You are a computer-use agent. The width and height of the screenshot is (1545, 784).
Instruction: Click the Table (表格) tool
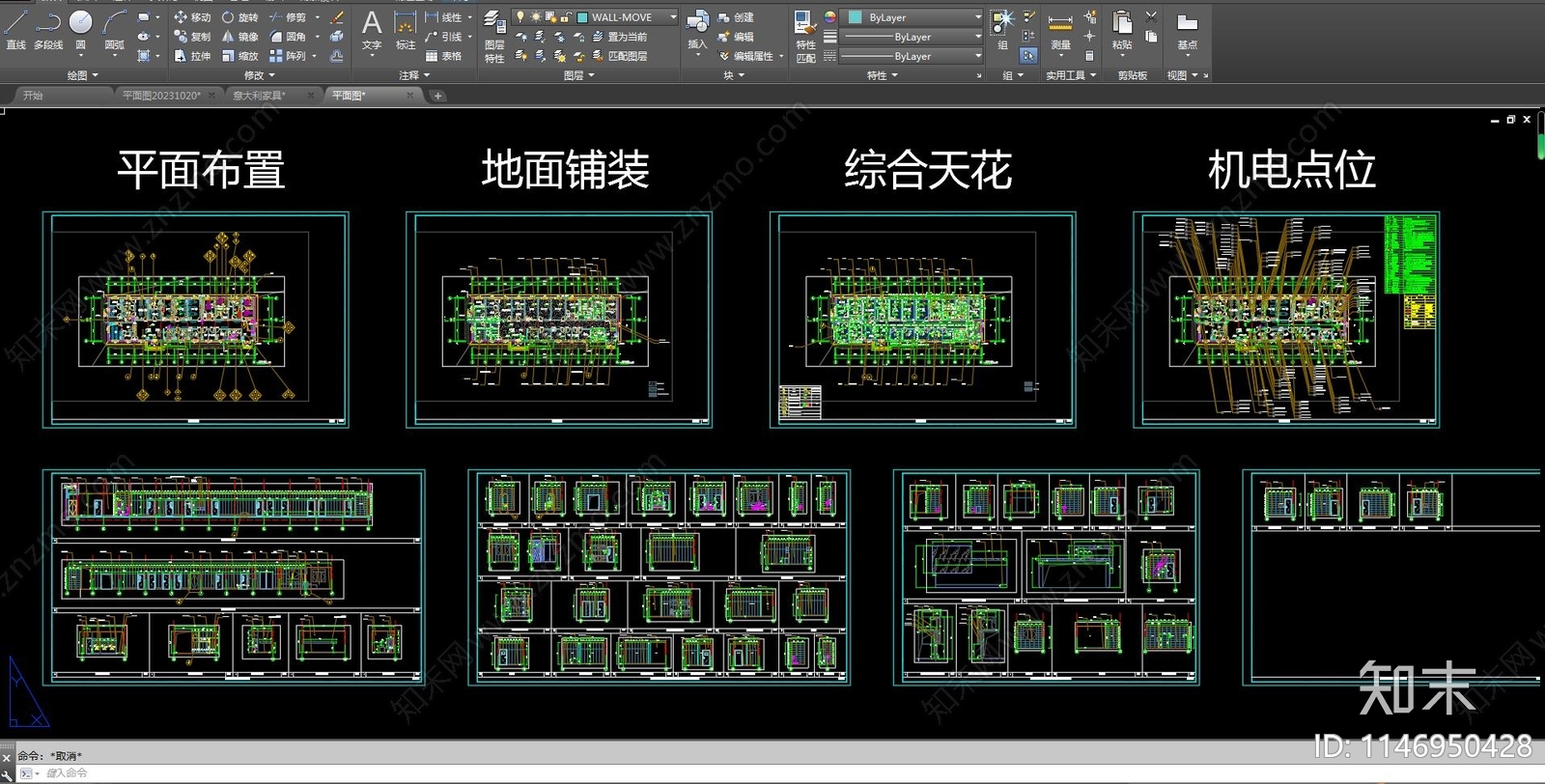(443, 56)
